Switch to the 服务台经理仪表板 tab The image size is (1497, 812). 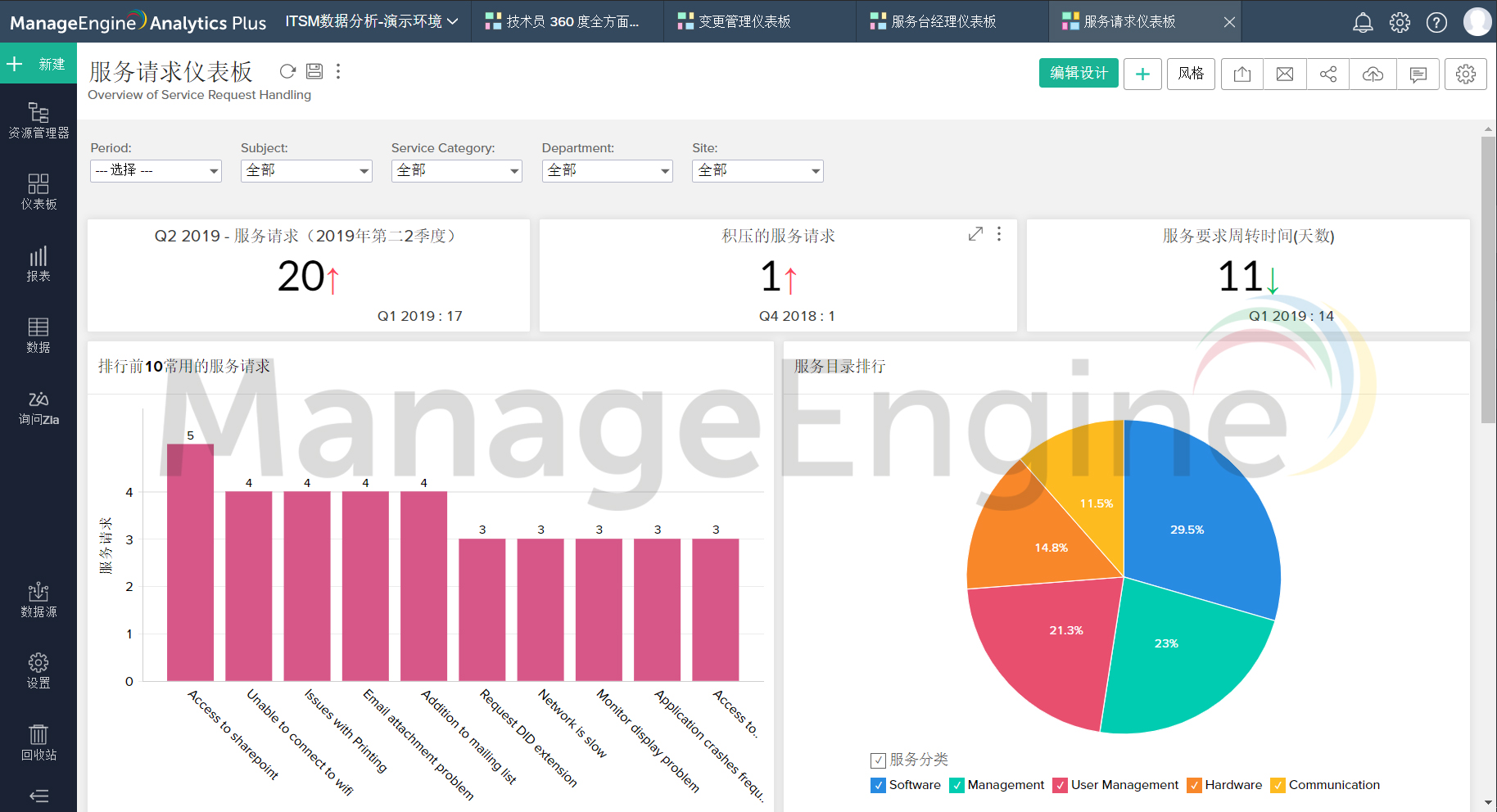[x=952, y=21]
